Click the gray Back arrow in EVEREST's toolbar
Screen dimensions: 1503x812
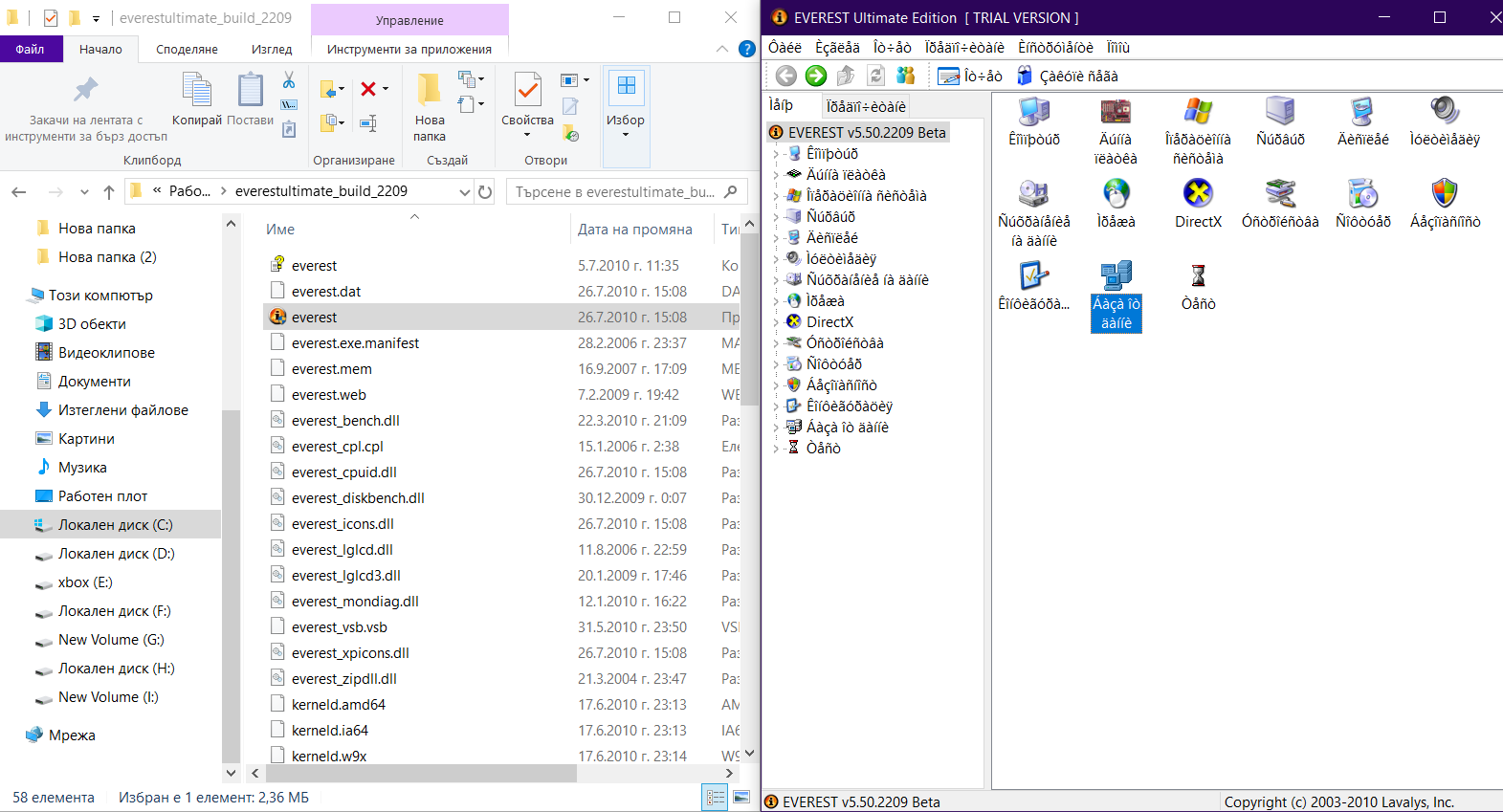(786, 76)
